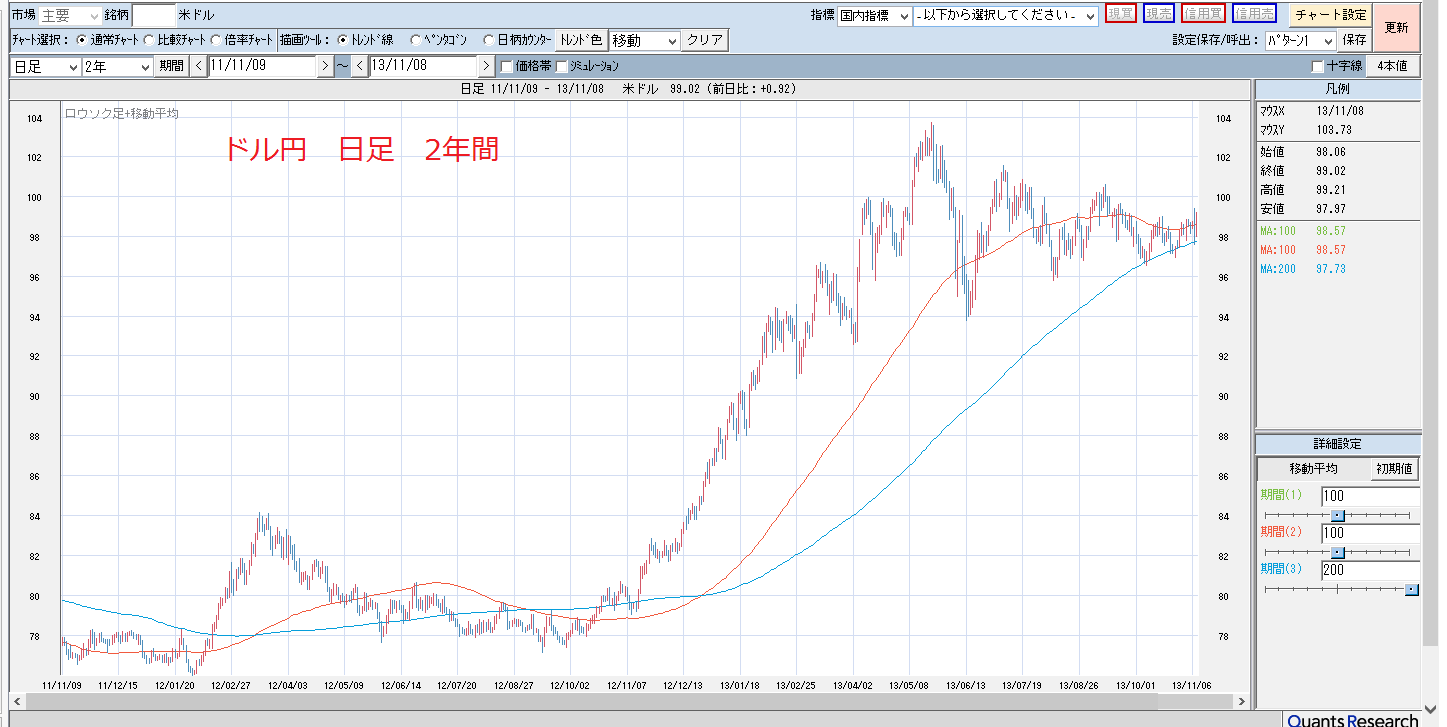Click the 期間(2) slider handle
Image resolution: width=1447 pixels, height=727 pixels.
click(1338, 552)
